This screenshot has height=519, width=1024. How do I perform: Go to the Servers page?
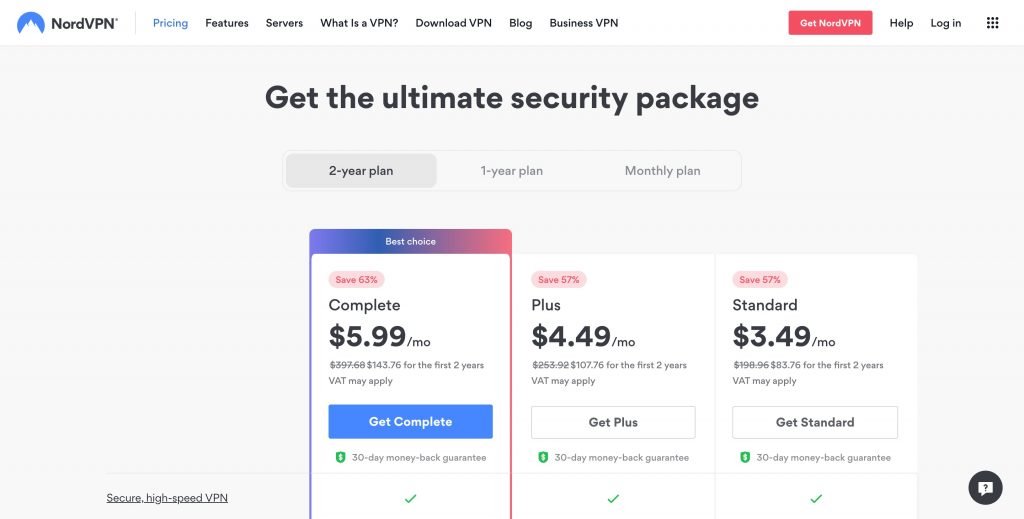[284, 23]
